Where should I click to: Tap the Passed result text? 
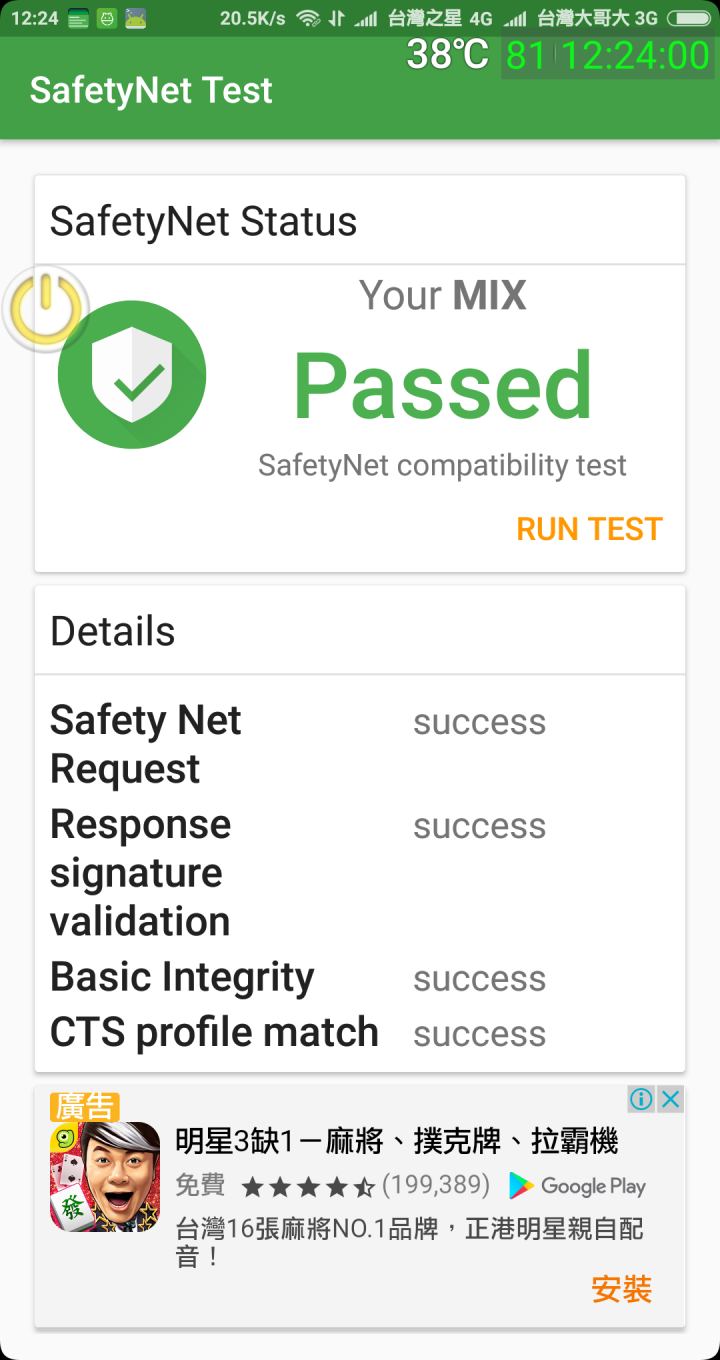[443, 386]
